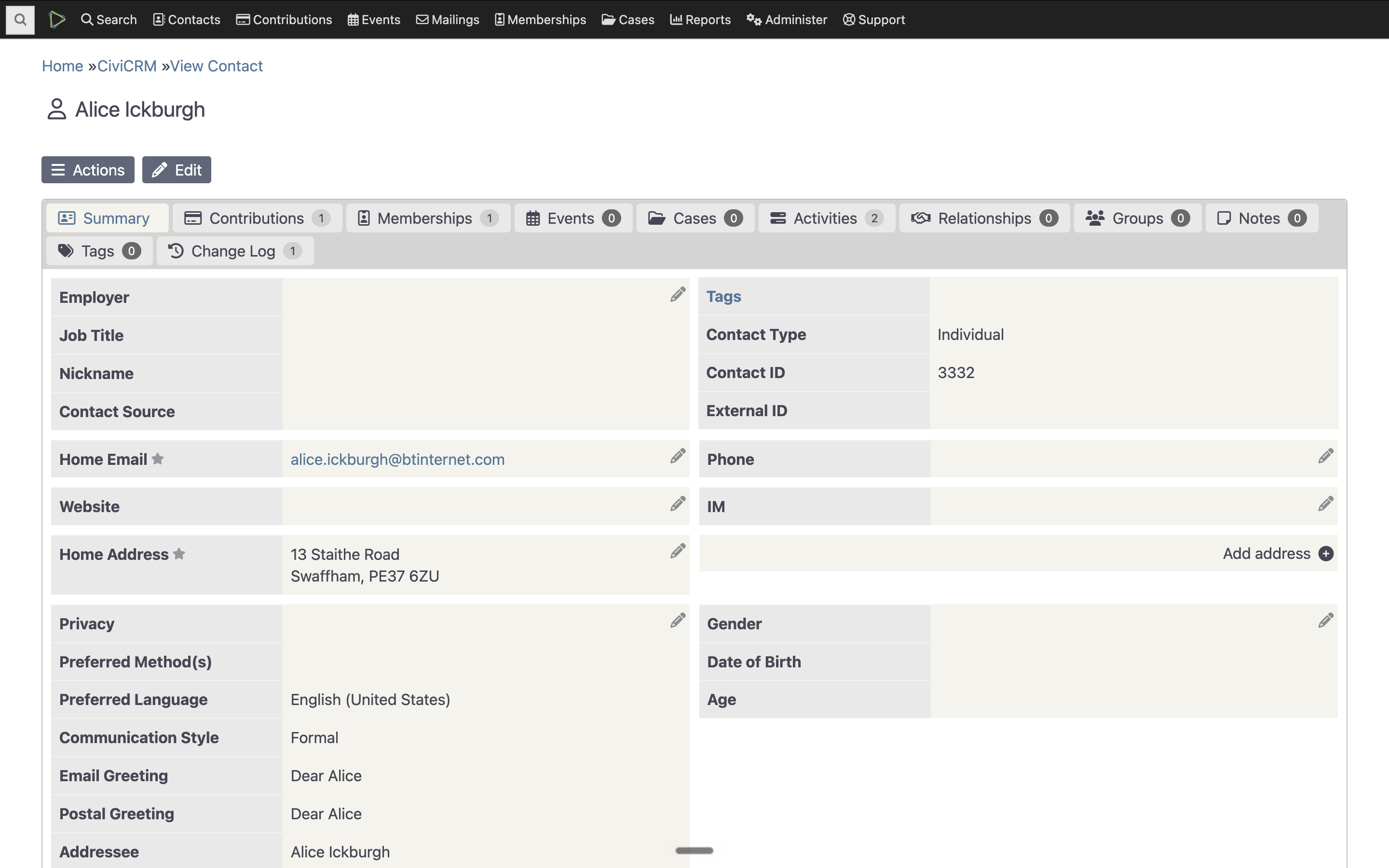Click the Alice Ickburgh page title

[140, 109]
